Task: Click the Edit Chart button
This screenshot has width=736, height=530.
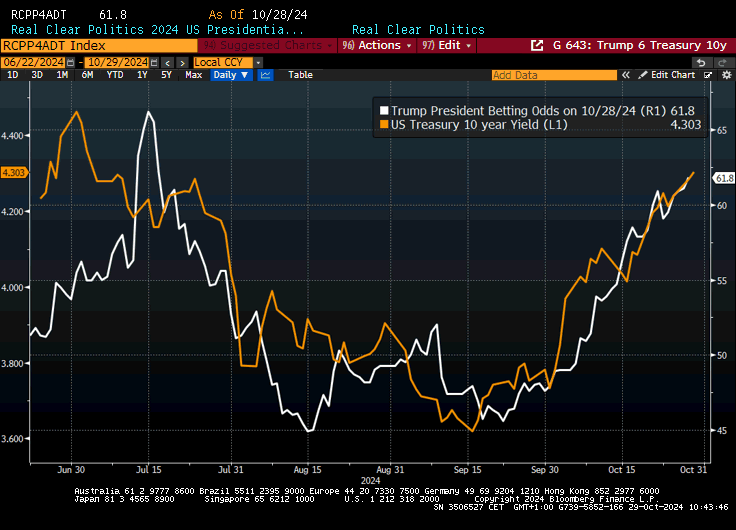Action: (x=667, y=75)
